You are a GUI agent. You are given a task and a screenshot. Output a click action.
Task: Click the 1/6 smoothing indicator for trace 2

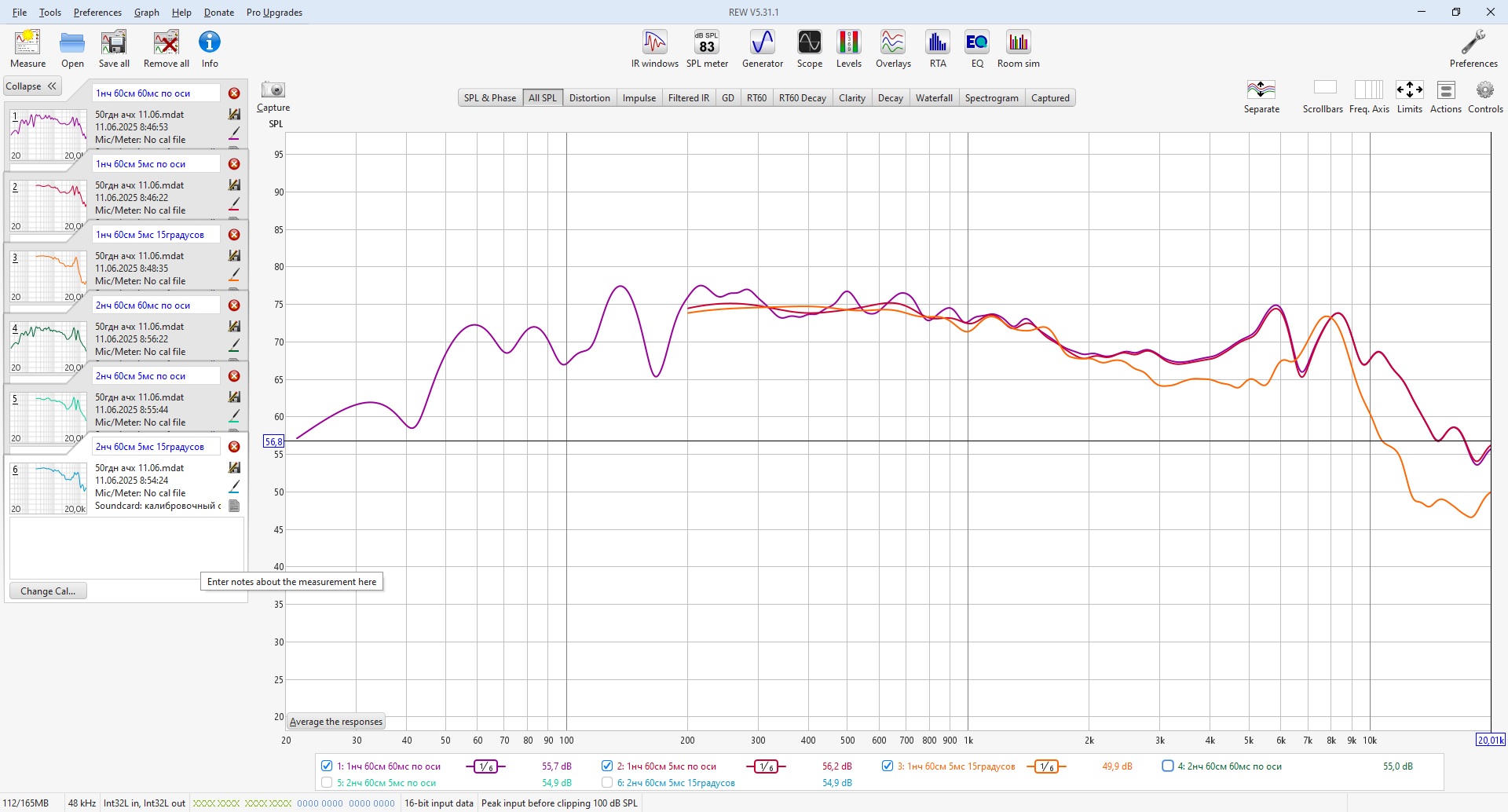766,766
